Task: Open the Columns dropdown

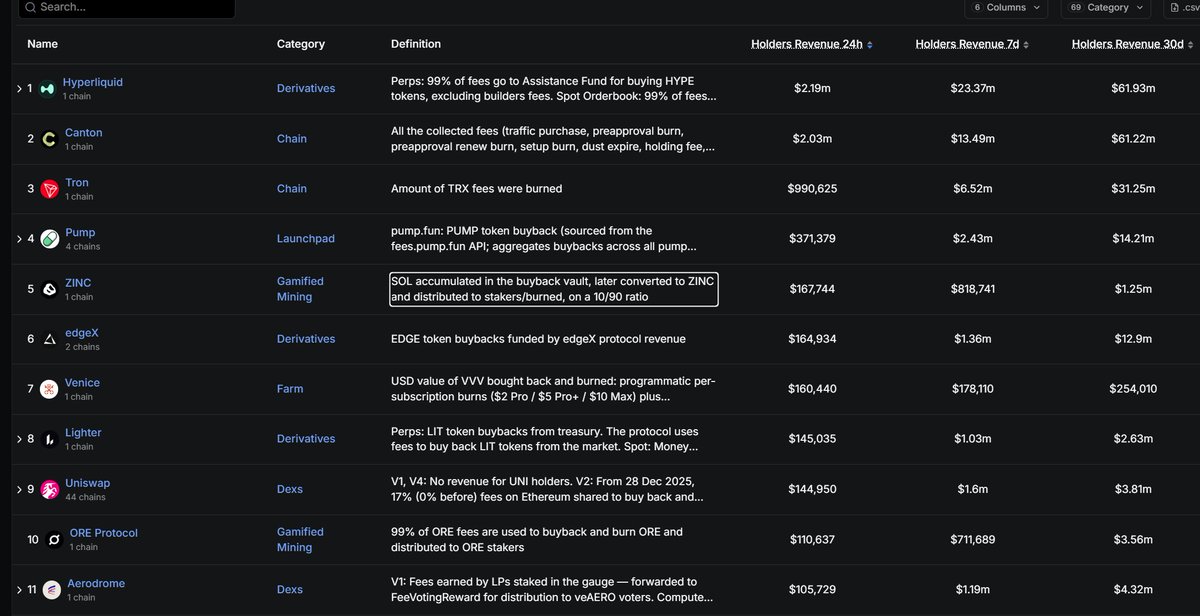Action: [1006, 7]
